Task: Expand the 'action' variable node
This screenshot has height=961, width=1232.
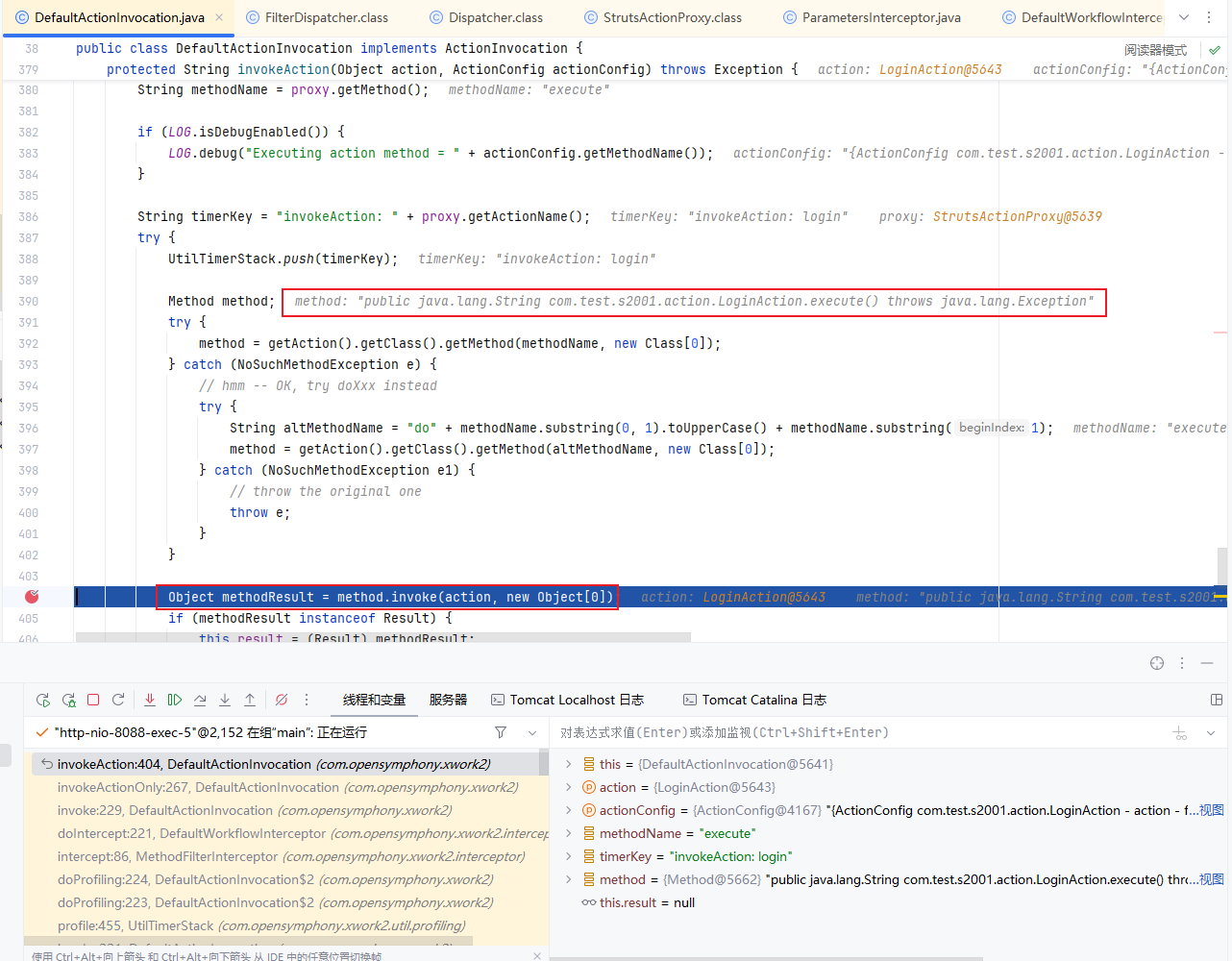Action: click(x=568, y=787)
